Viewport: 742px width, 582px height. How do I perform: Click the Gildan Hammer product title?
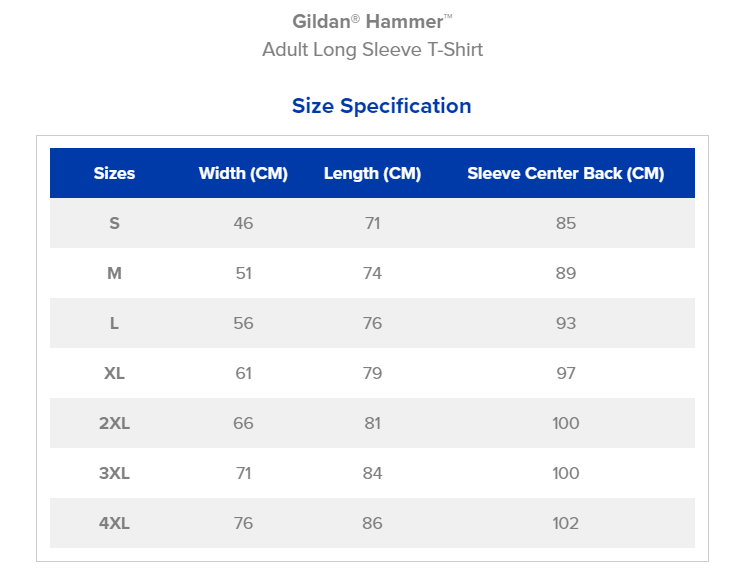(372, 22)
